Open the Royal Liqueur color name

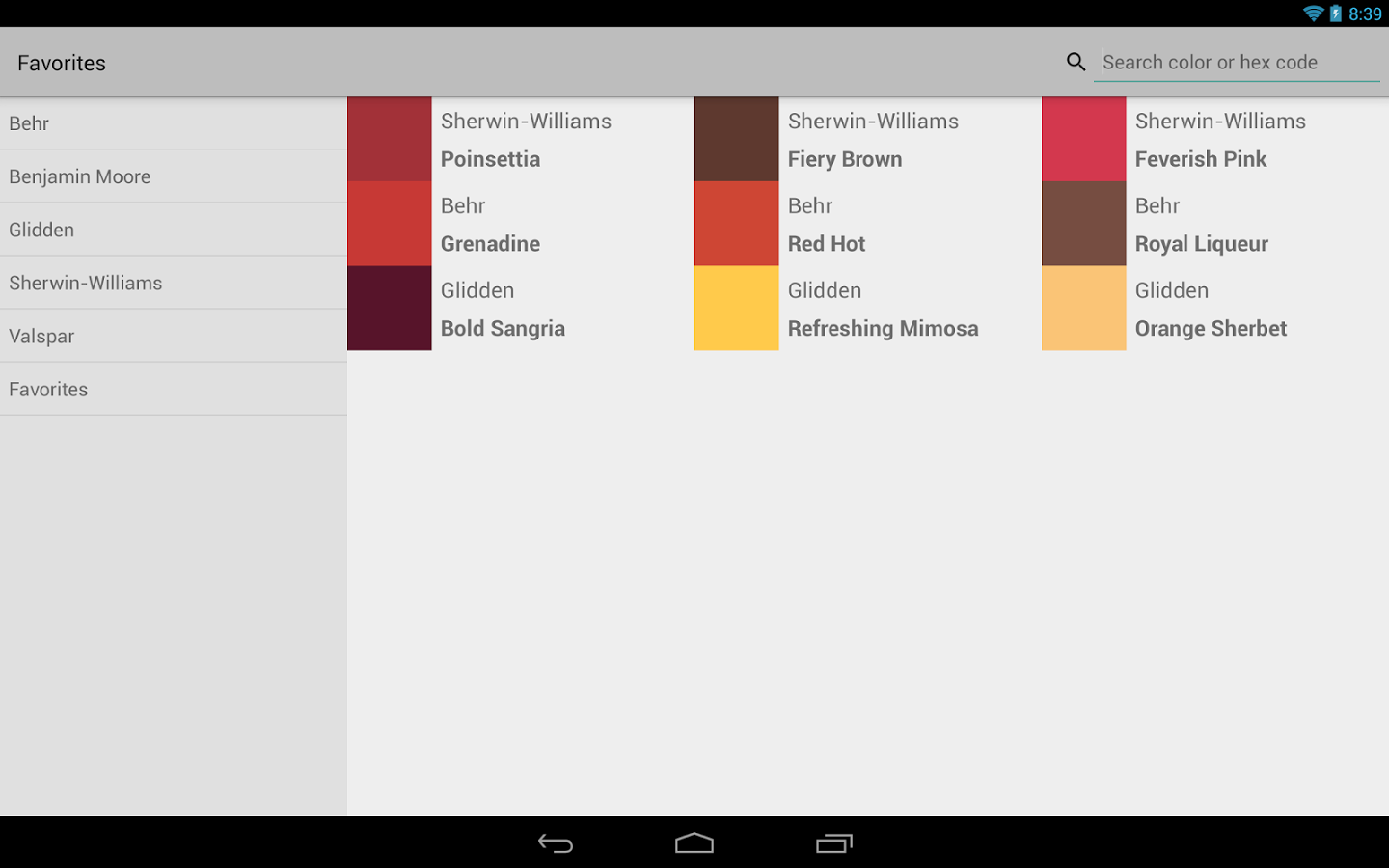tap(1202, 244)
